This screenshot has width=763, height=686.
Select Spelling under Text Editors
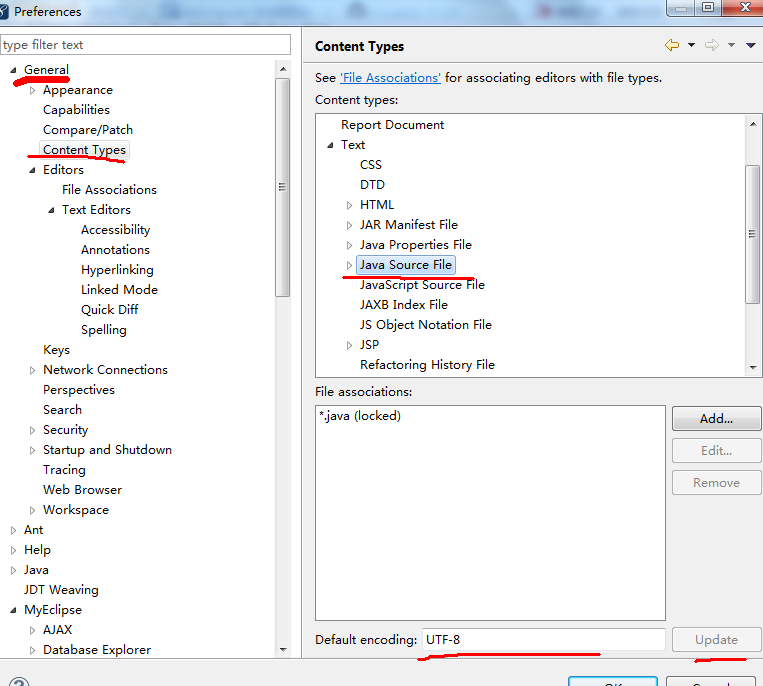point(103,329)
